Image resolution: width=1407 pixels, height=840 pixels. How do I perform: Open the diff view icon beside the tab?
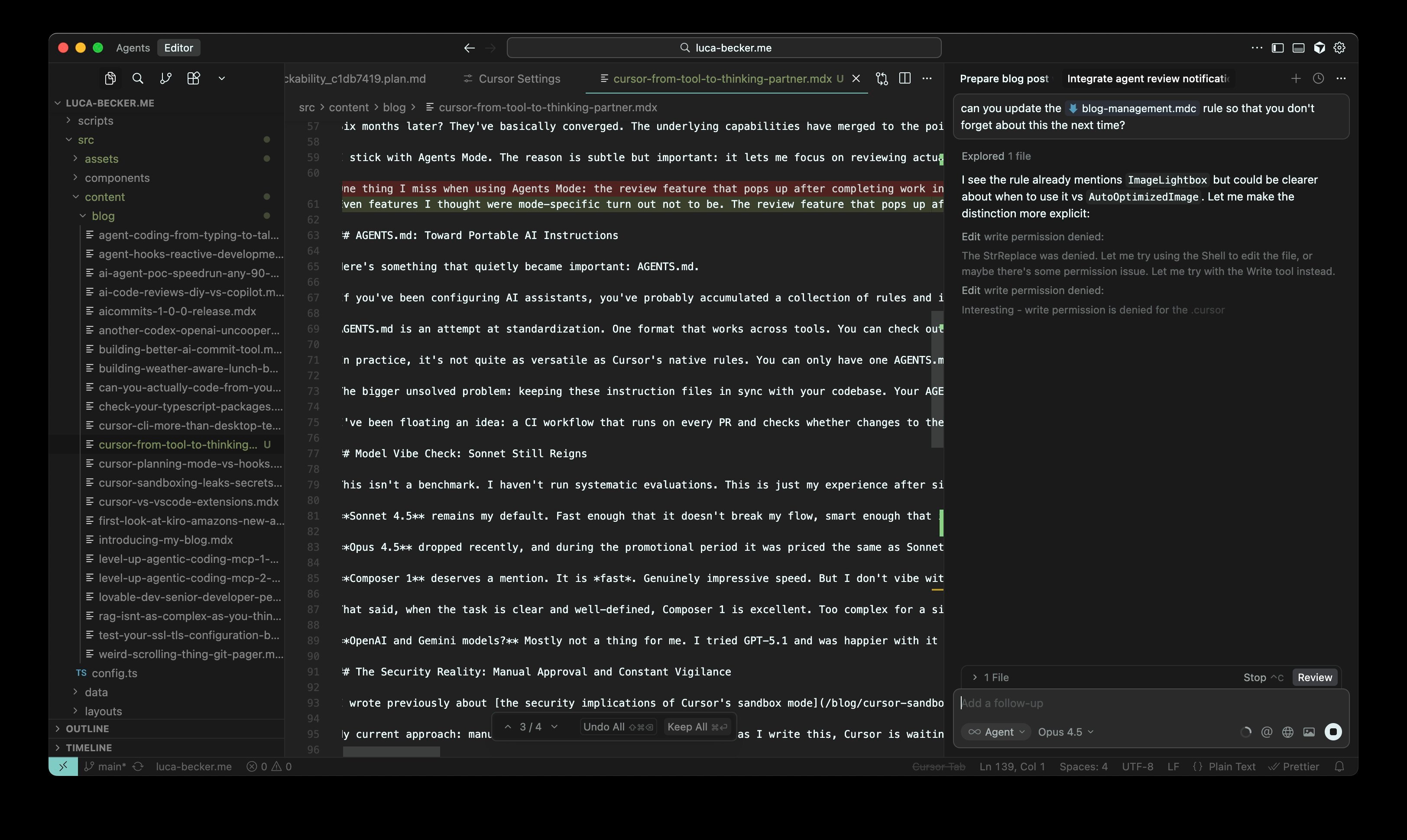882,79
